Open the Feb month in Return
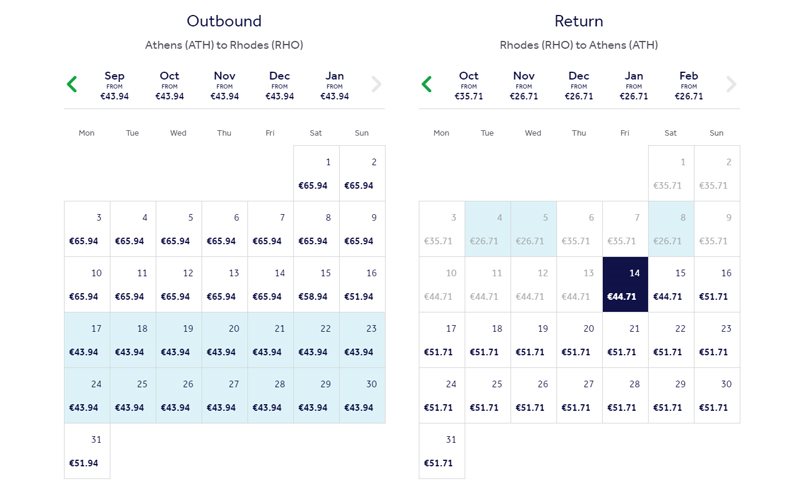The width and height of the screenshot is (800, 500). pos(688,86)
